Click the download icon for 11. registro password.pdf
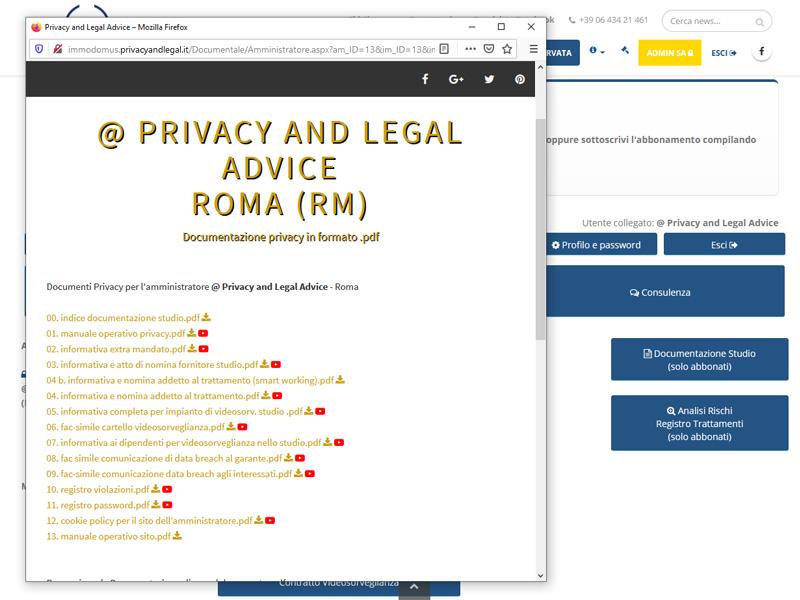Viewport: 800px width, 600px height. [x=156, y=505]
